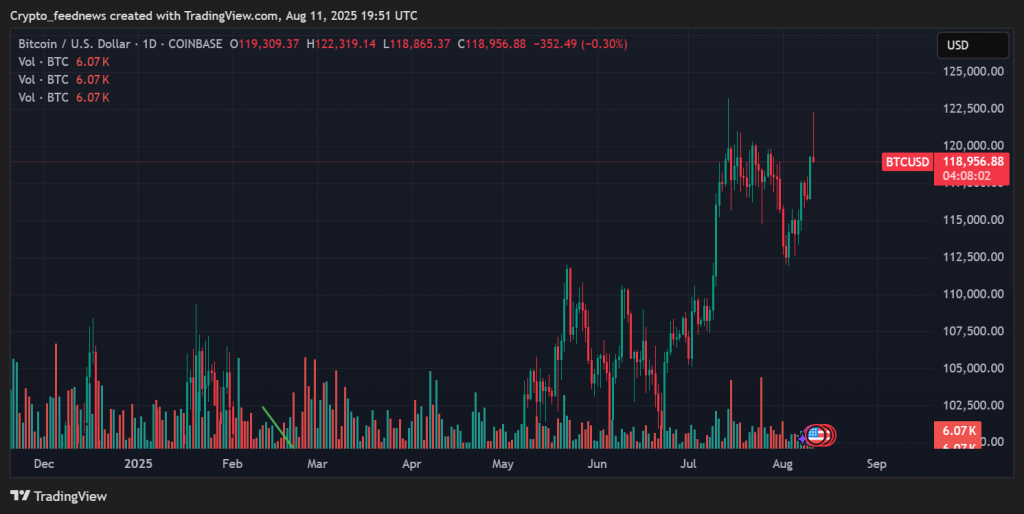Click the Jul label on time axis
Viewport: 1024px width, 514px height.
[x=689, y=464]
